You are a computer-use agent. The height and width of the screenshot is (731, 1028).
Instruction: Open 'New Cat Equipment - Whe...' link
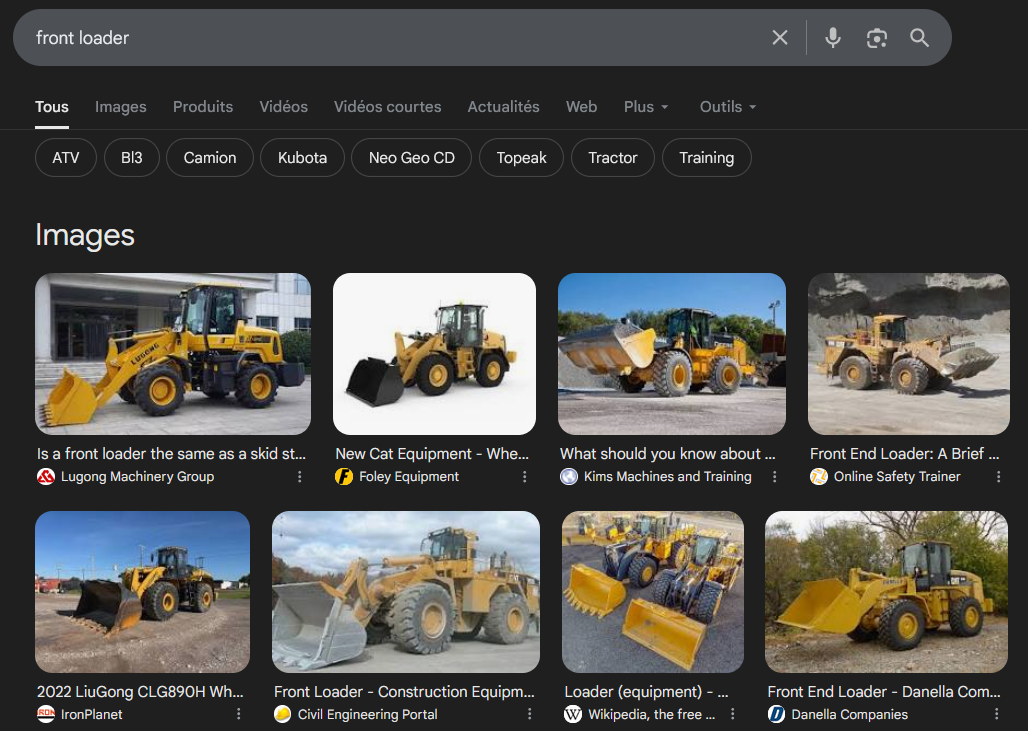pos(431,454)
